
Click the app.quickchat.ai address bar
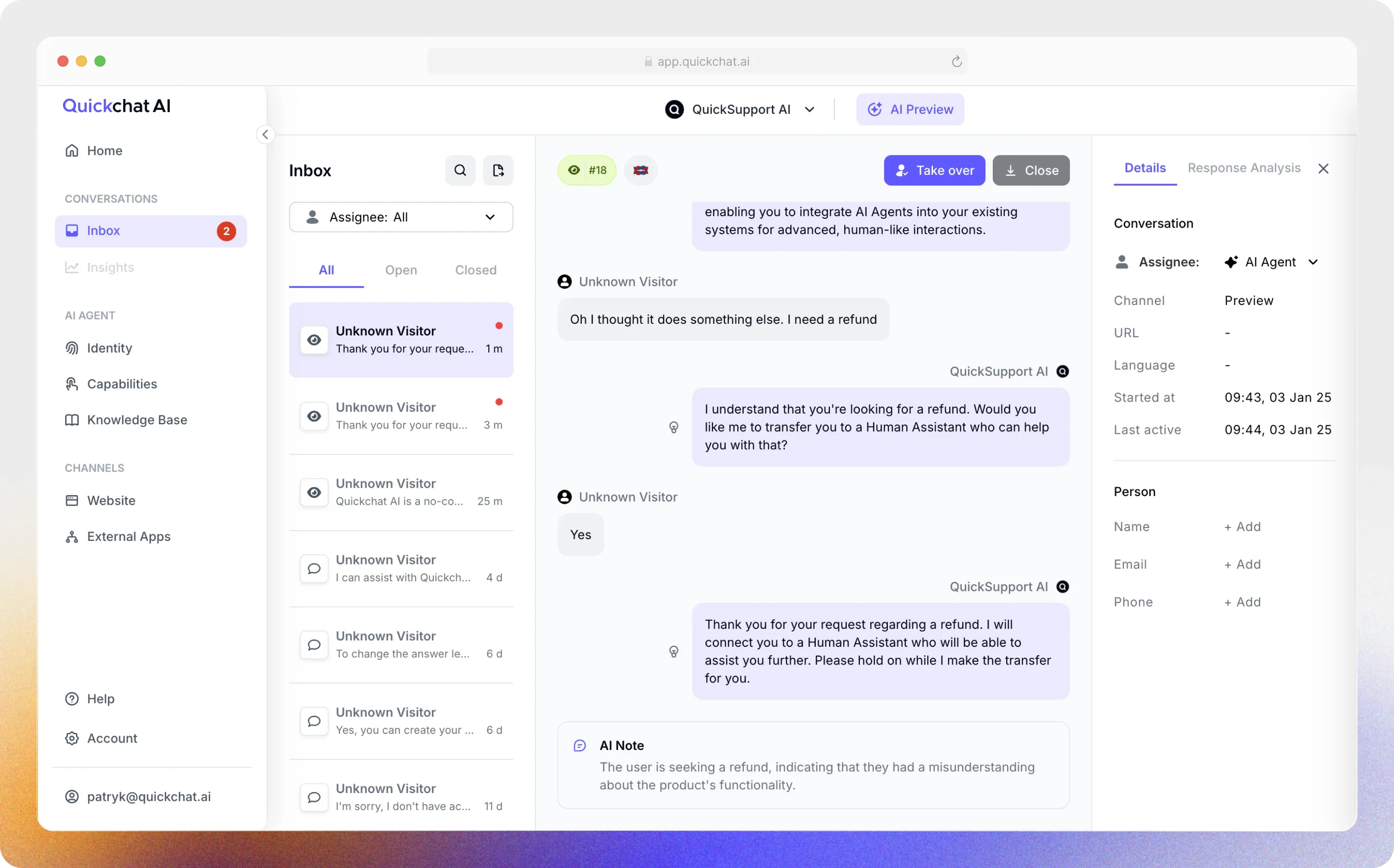[697, 62]
